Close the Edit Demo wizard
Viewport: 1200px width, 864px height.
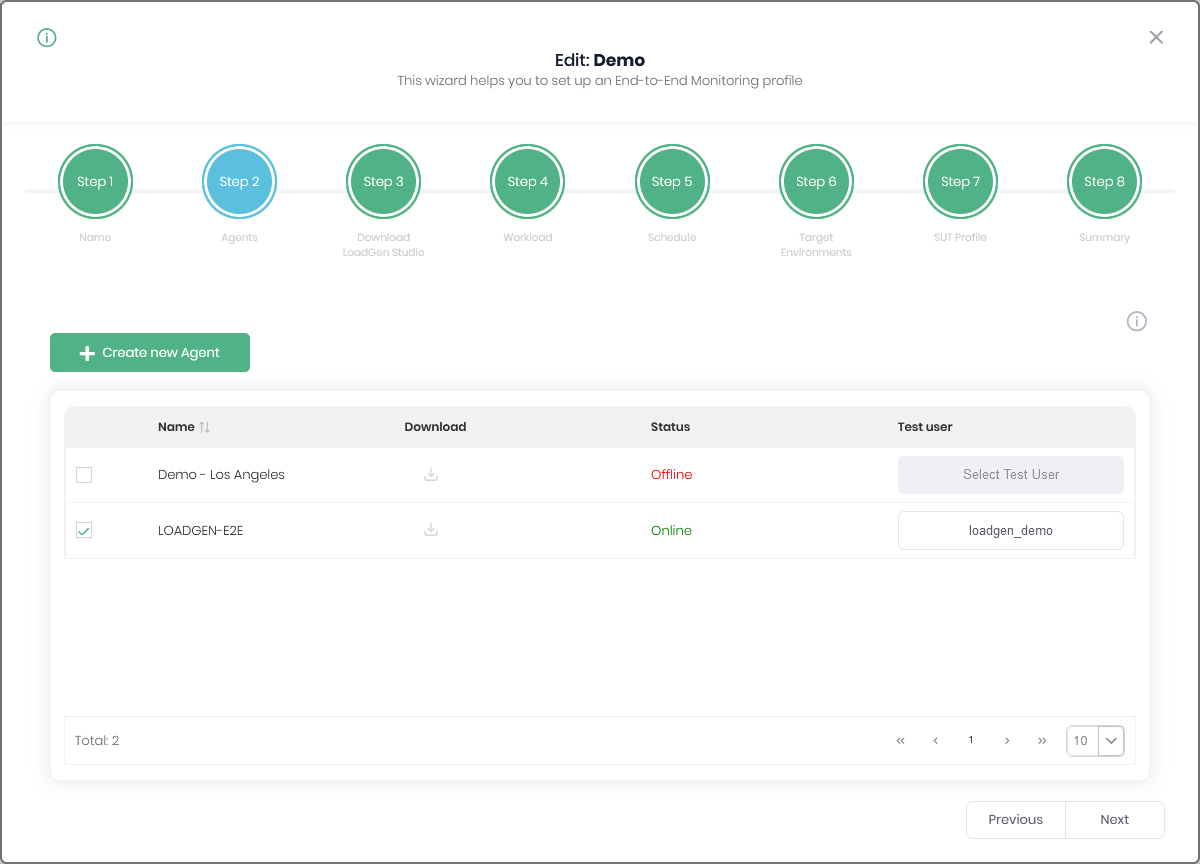pos(1156,37)
